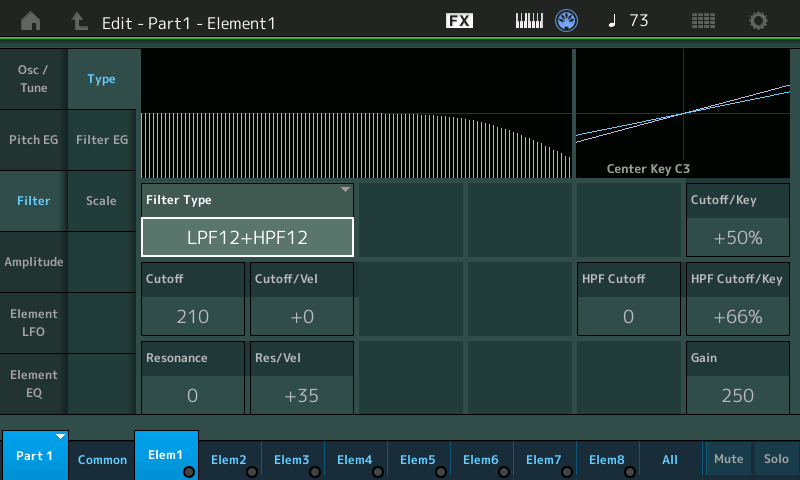Click the blue Super Knob icon
Screen dimensions: 800x480
(x=566, y=21)
